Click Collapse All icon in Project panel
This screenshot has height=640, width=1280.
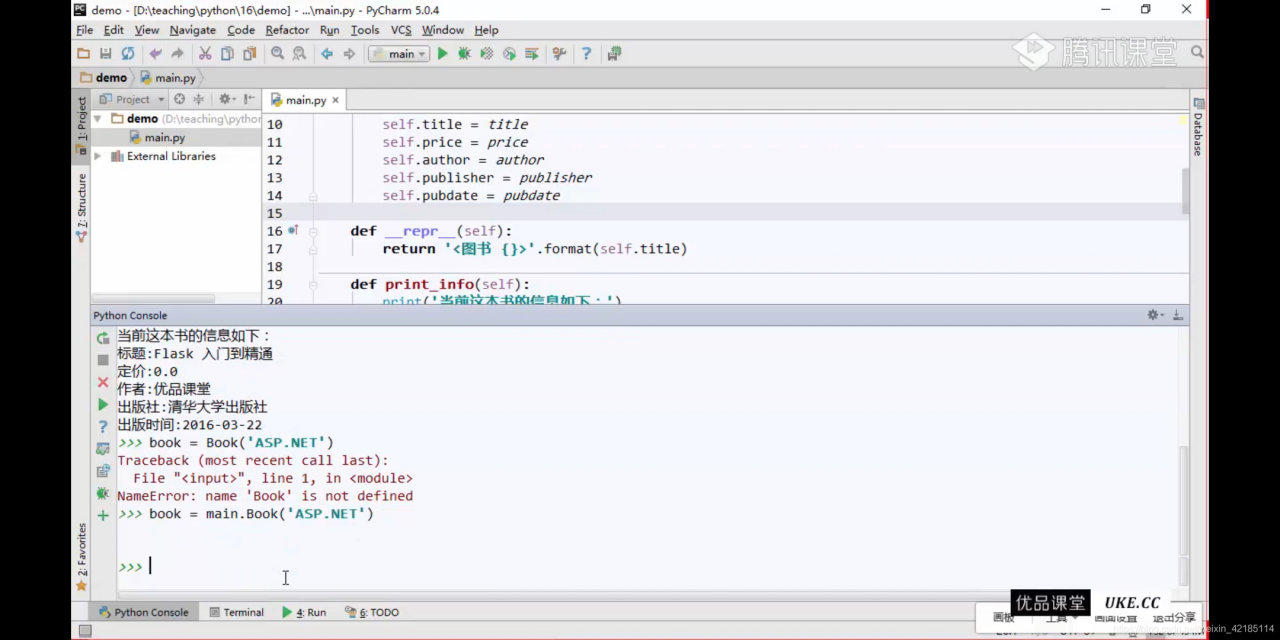pos(198,99)
